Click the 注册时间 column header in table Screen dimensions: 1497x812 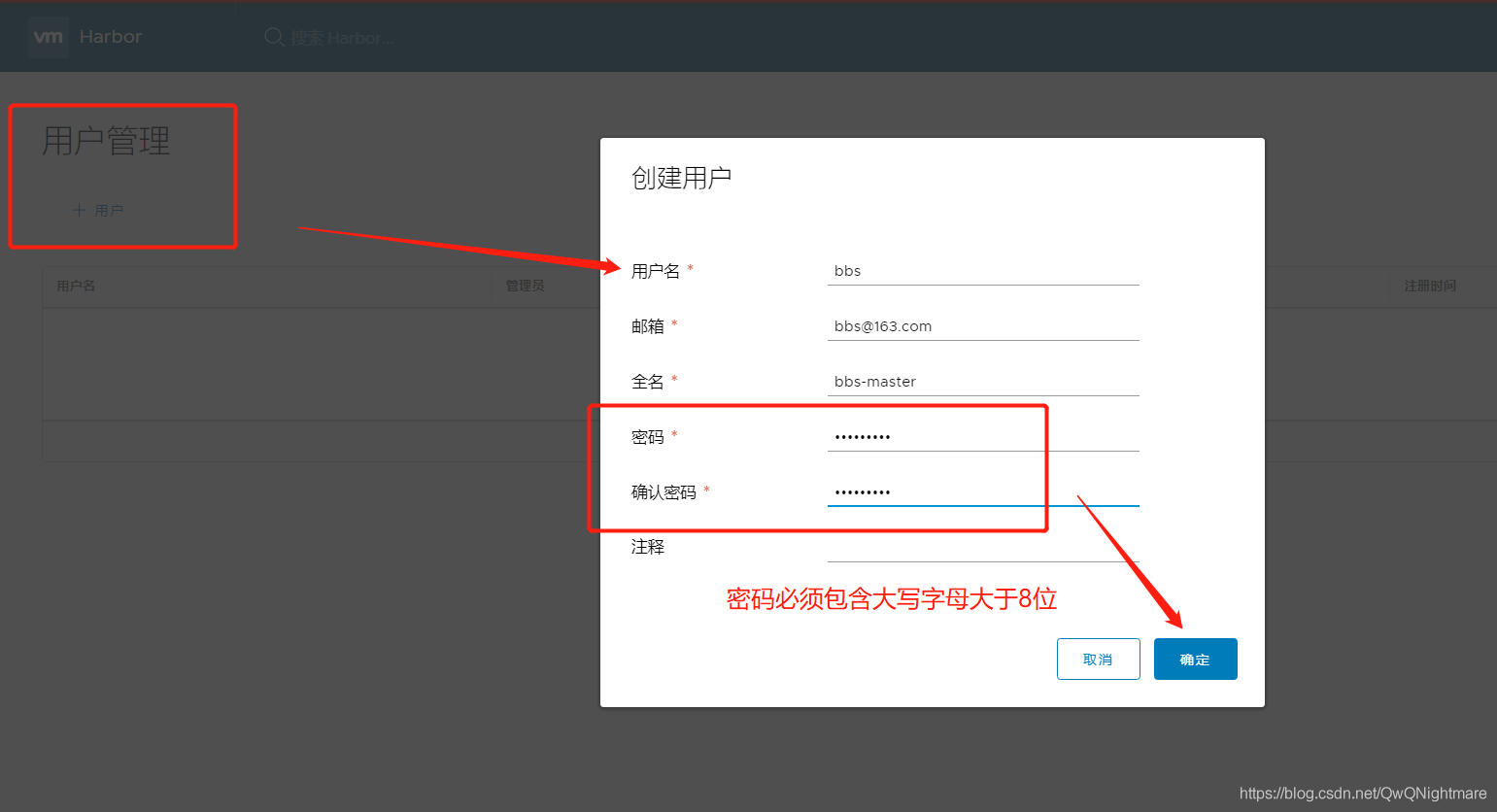[1430, 286]
